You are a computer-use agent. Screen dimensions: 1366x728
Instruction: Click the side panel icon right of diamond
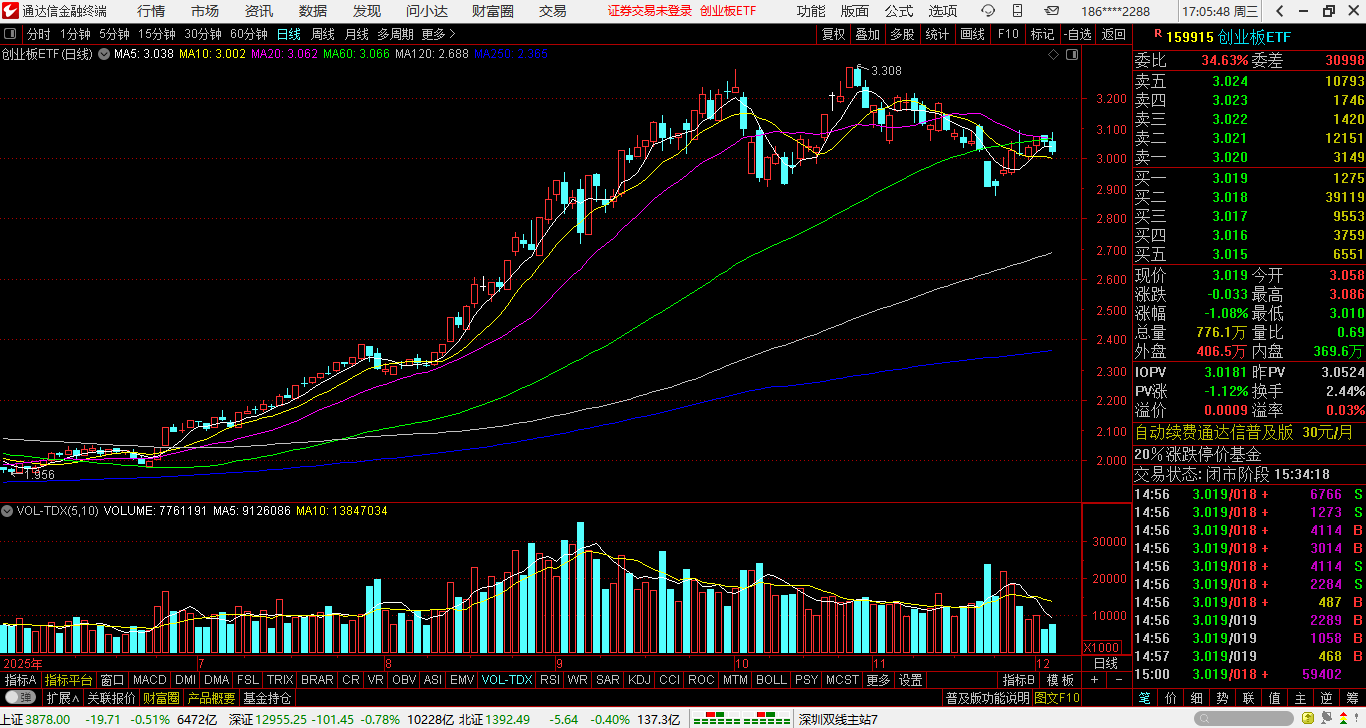[1073, 55]
